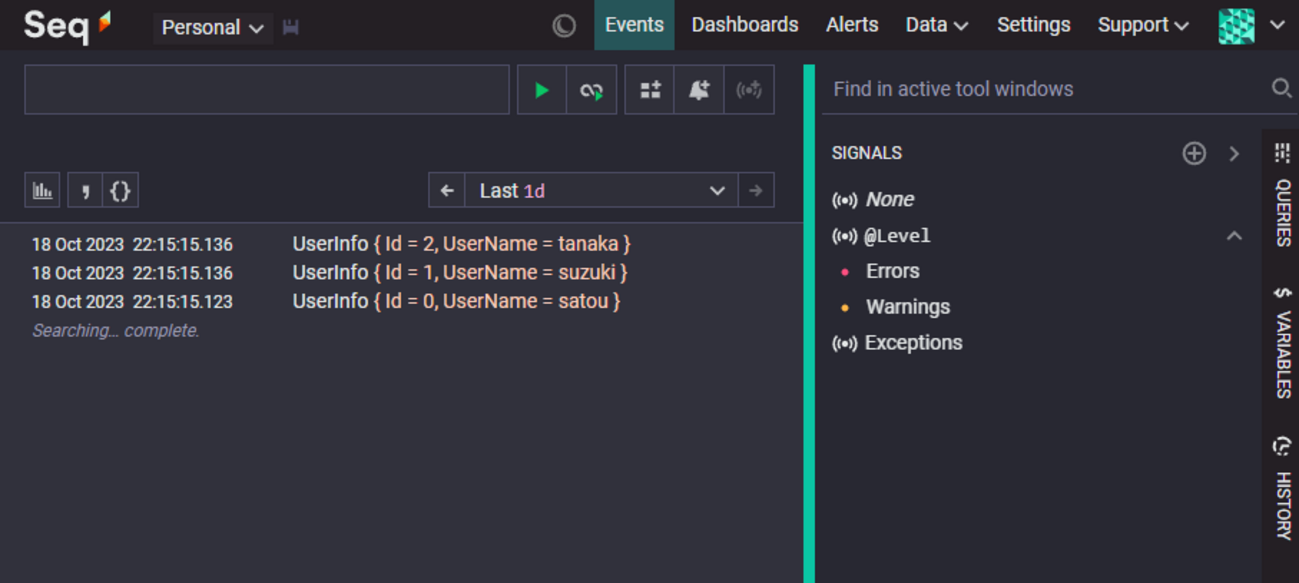
Task: Toggle the dark/light theme moon icon
Action: pos(564,26)
